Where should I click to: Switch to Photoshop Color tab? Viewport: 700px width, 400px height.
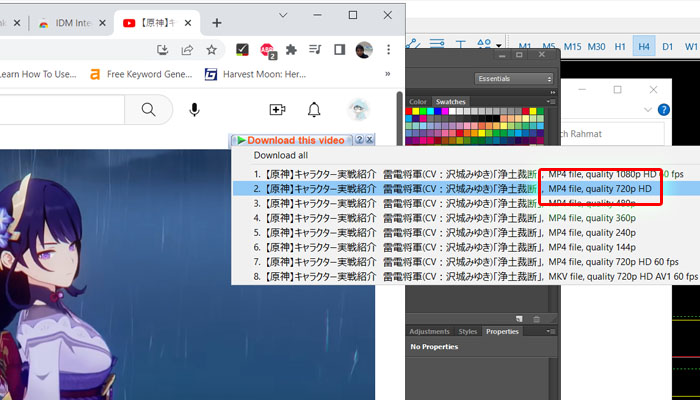[418, 102]
